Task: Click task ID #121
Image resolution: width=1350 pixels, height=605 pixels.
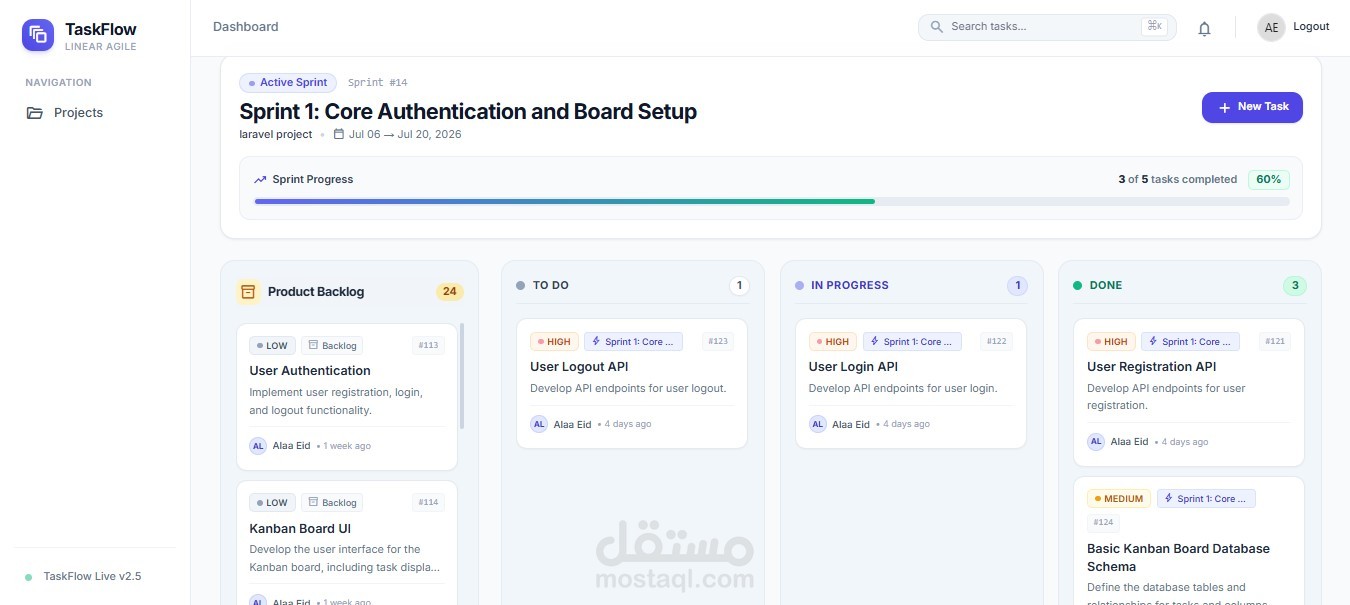Action: (x=1275, y=342)
